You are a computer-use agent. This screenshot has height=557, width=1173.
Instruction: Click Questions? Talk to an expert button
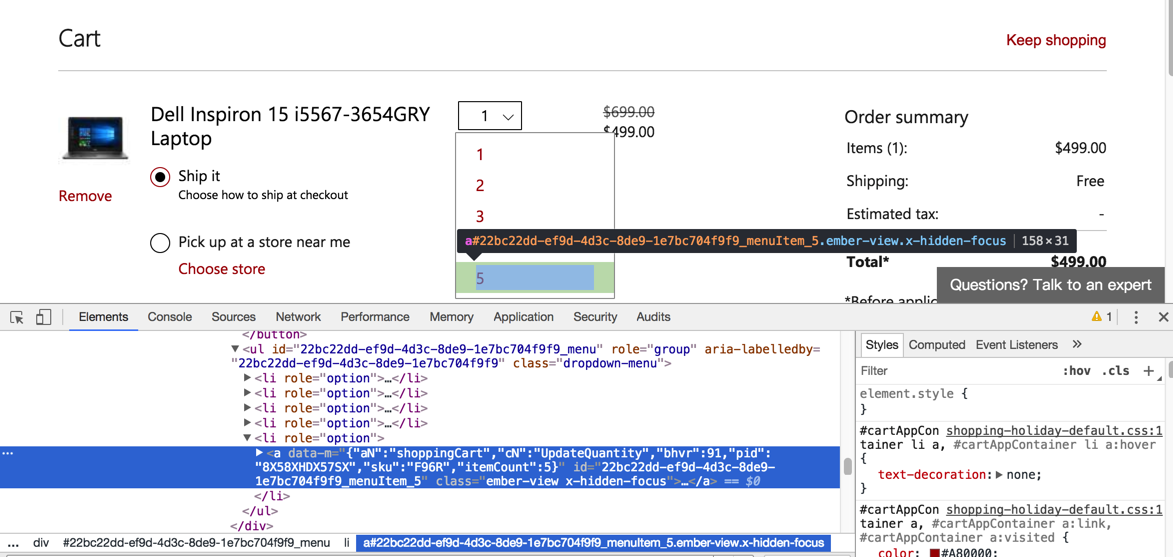(x=1050, y=285)
